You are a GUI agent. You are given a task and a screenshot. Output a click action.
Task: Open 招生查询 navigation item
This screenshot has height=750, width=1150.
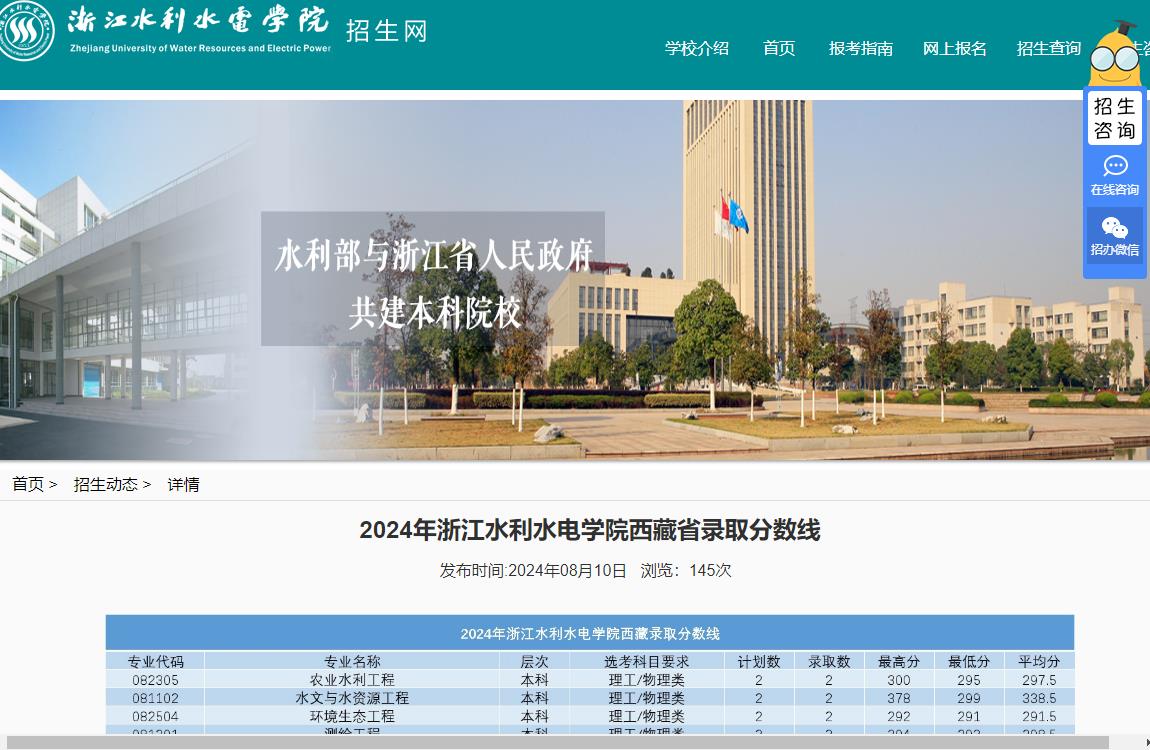(x=1048, y=48)
